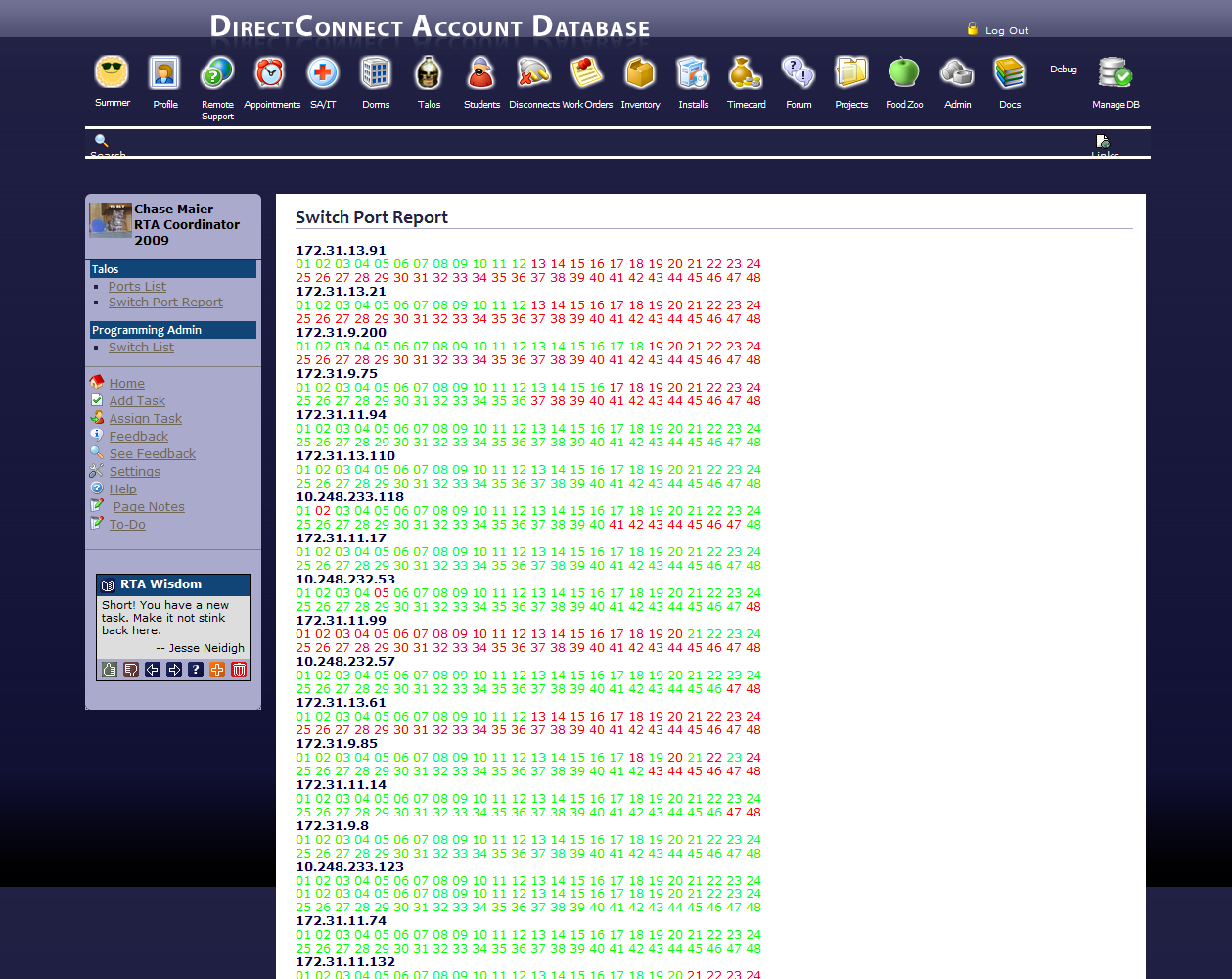Open the Docs books icon
Screen dimensions: 1232x979
(x=1010, y=72)
